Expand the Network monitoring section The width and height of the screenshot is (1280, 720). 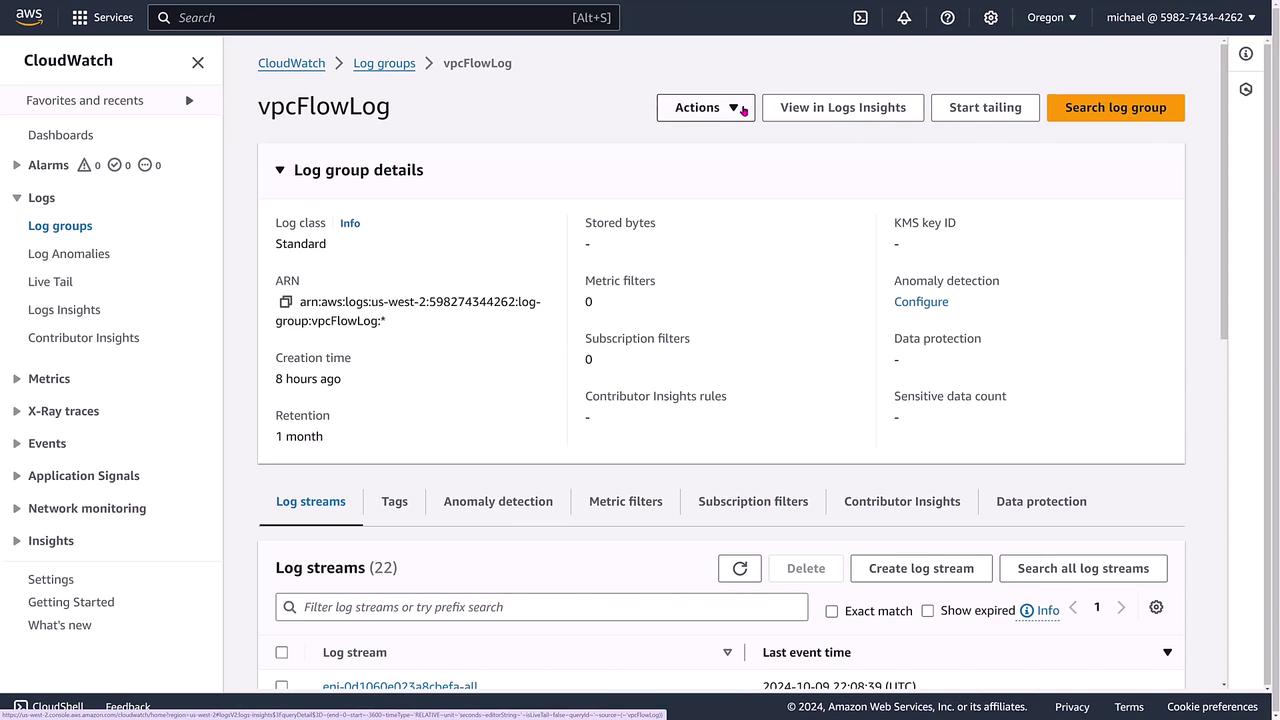click(x=16, y=508)
